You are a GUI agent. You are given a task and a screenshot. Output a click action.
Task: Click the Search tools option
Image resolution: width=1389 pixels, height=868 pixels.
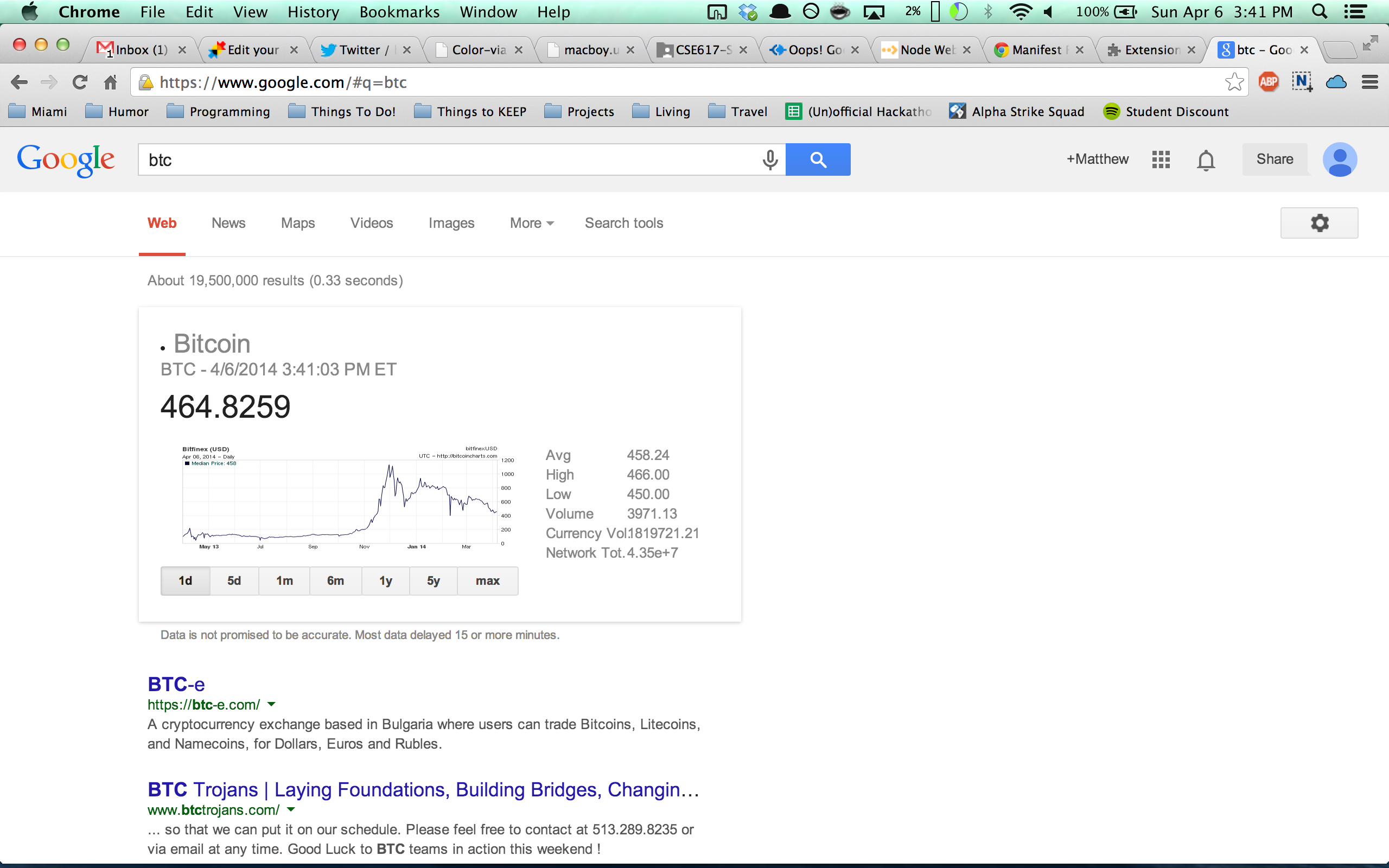click(x=623, y=222)
